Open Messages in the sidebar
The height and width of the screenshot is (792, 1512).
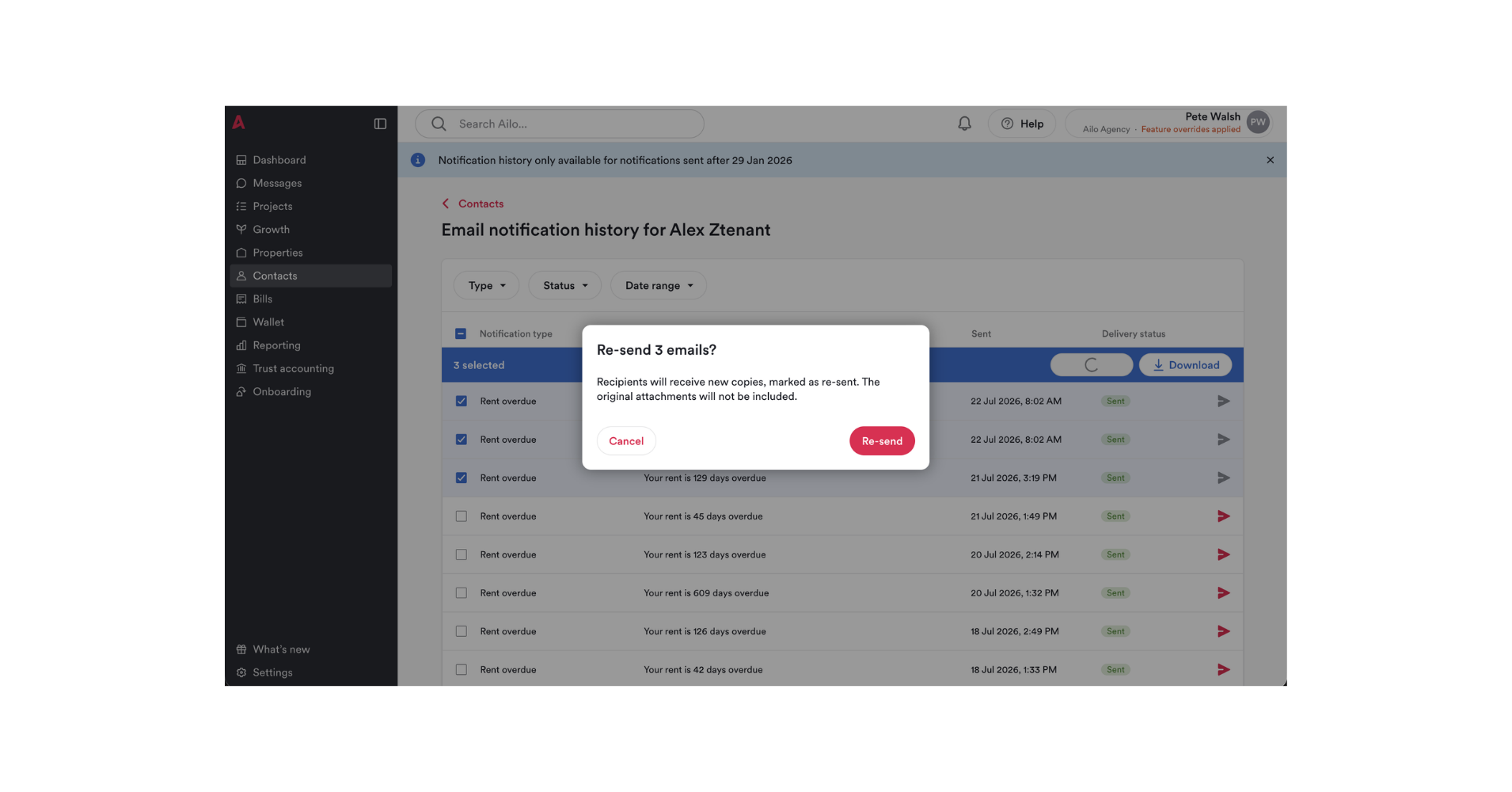[310, 183]
